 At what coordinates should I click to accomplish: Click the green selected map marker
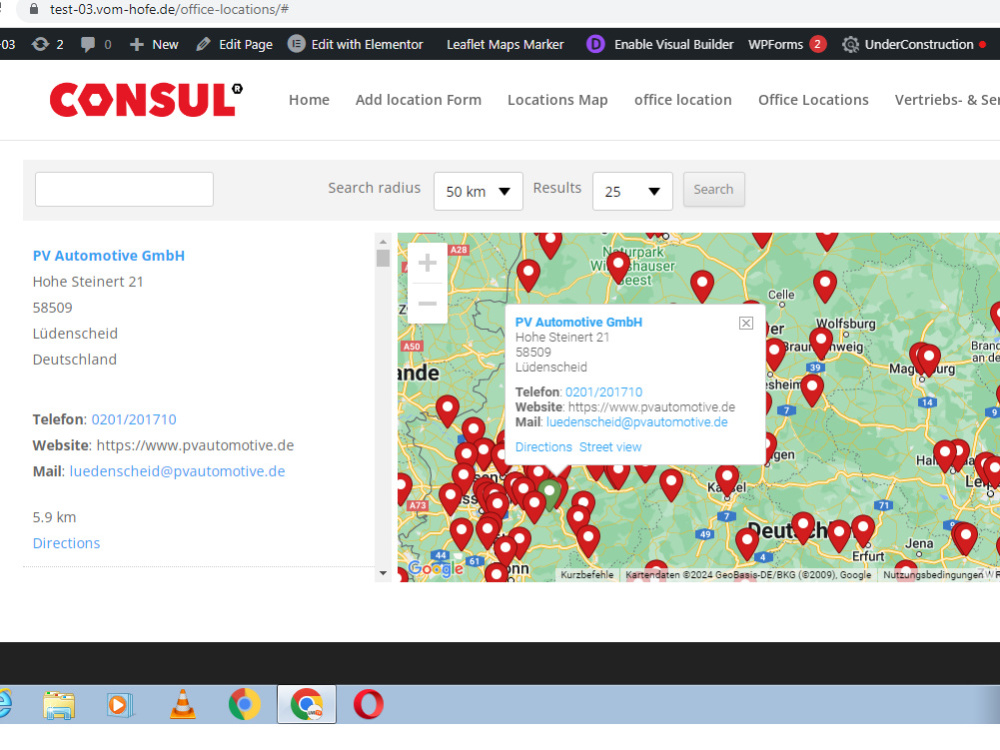(549, 495)
